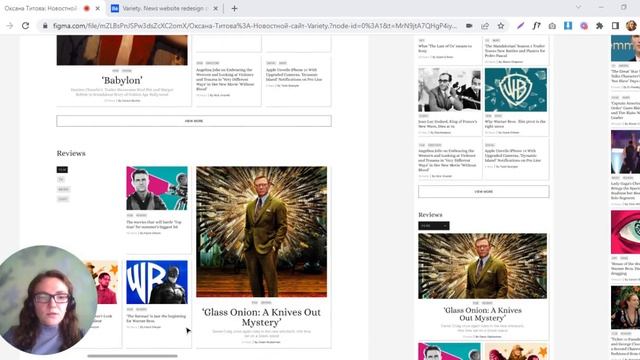Open the Chrome profile avatar
The image size is (640, 360).
click(x=631, y=26)
